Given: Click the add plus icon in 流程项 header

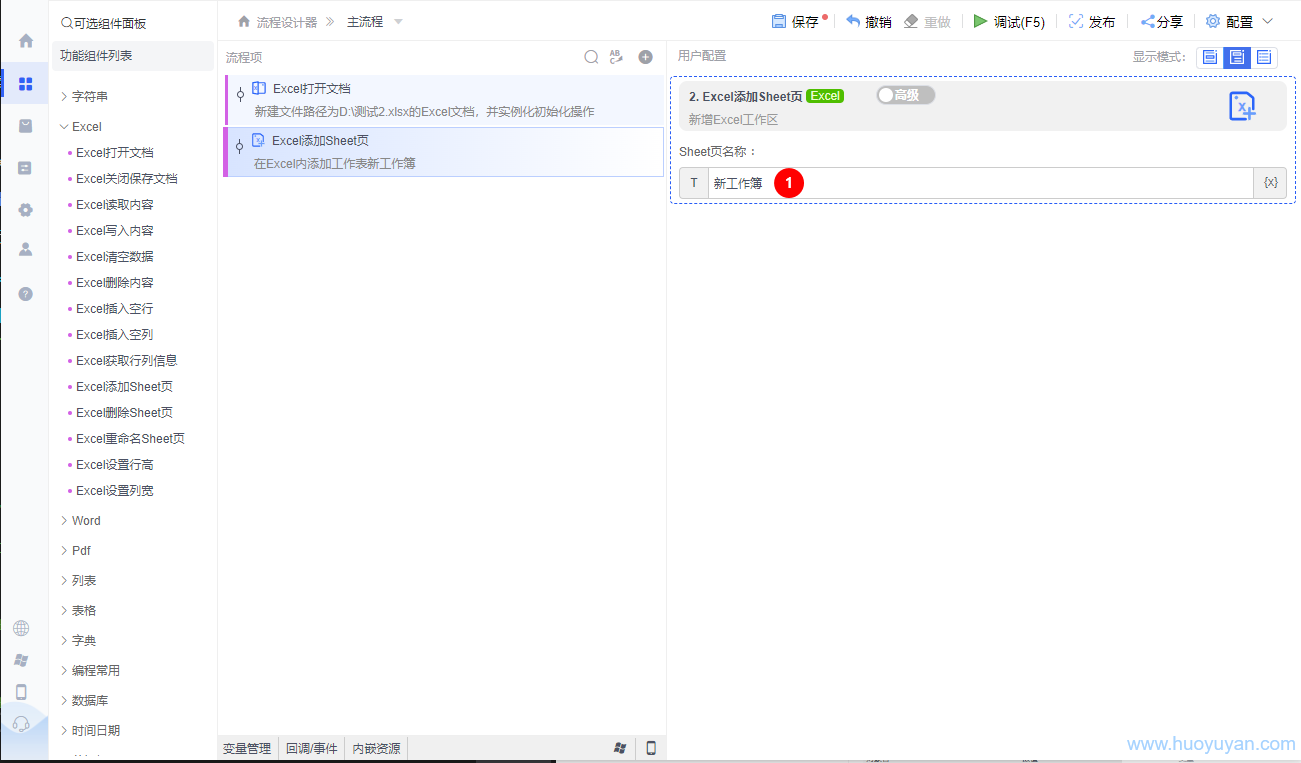Looking at the screenshot, I should 646,57.
